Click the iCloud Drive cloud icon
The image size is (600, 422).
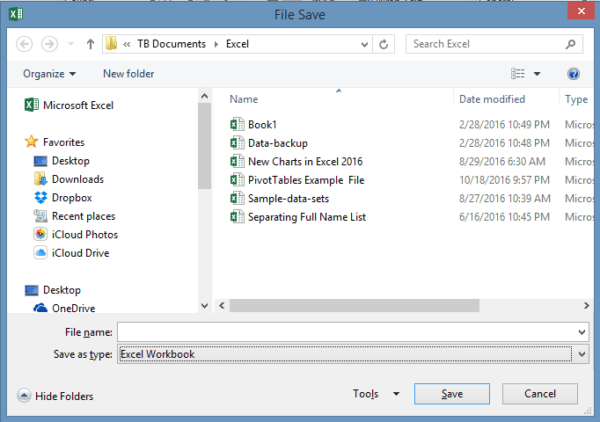click(41, 253)
